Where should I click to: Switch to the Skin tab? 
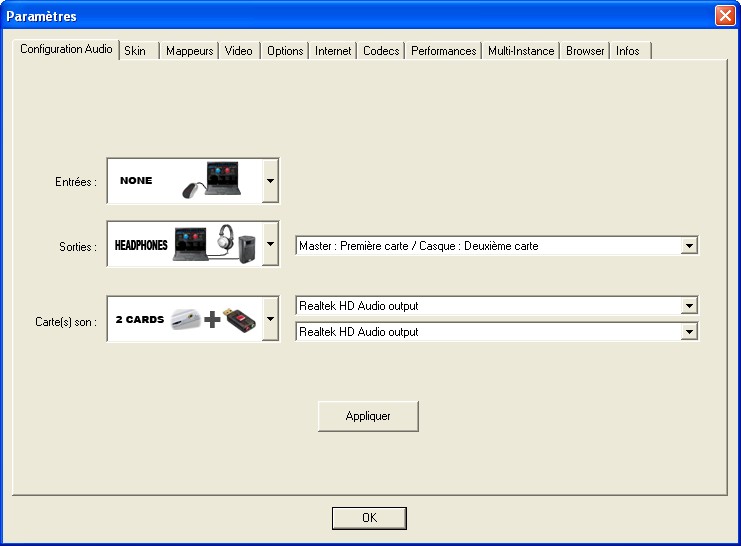tap(135, 51)
